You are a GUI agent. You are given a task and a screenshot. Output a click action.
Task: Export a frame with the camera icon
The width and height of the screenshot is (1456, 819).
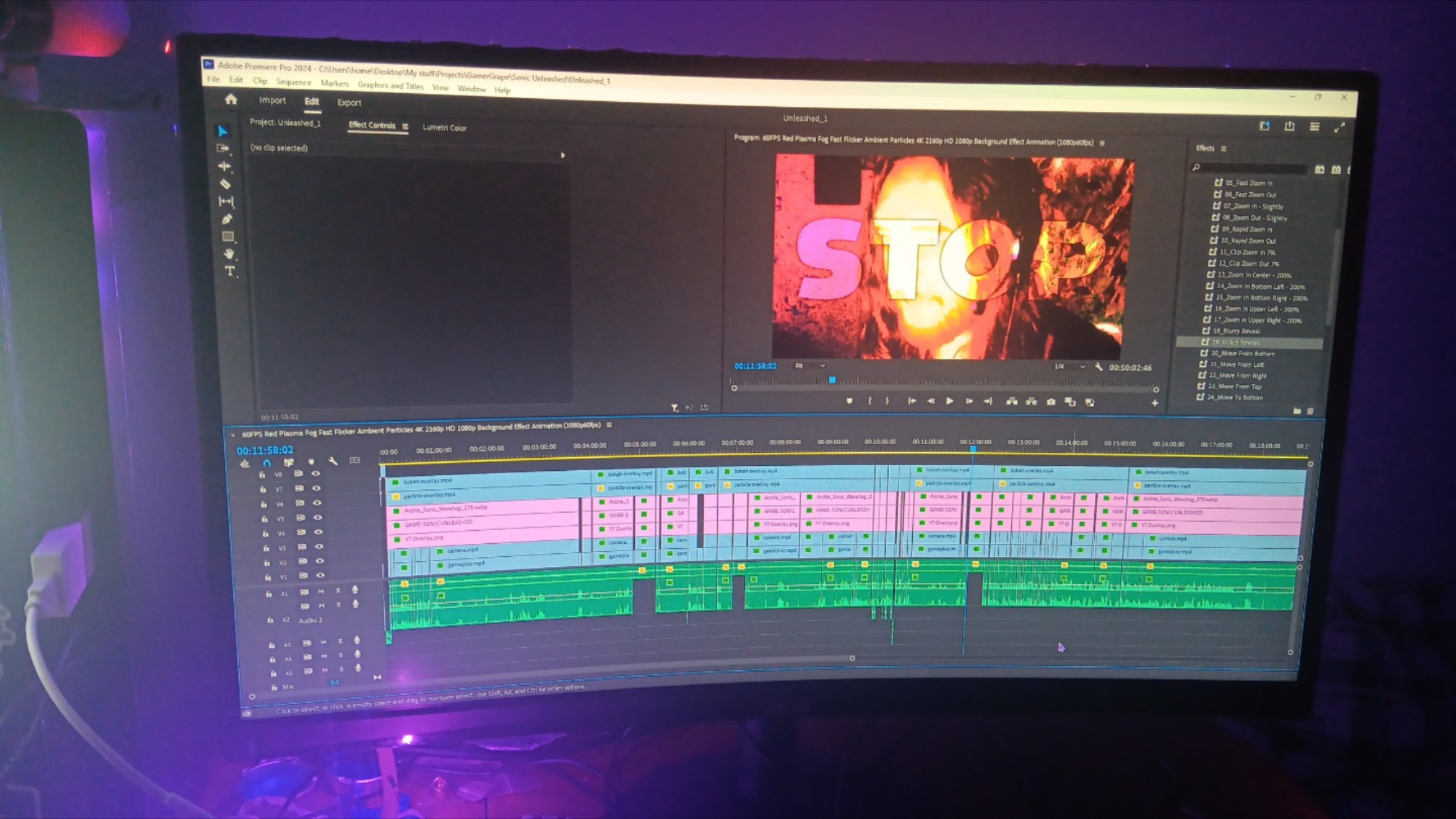(x=1051, y=402)
